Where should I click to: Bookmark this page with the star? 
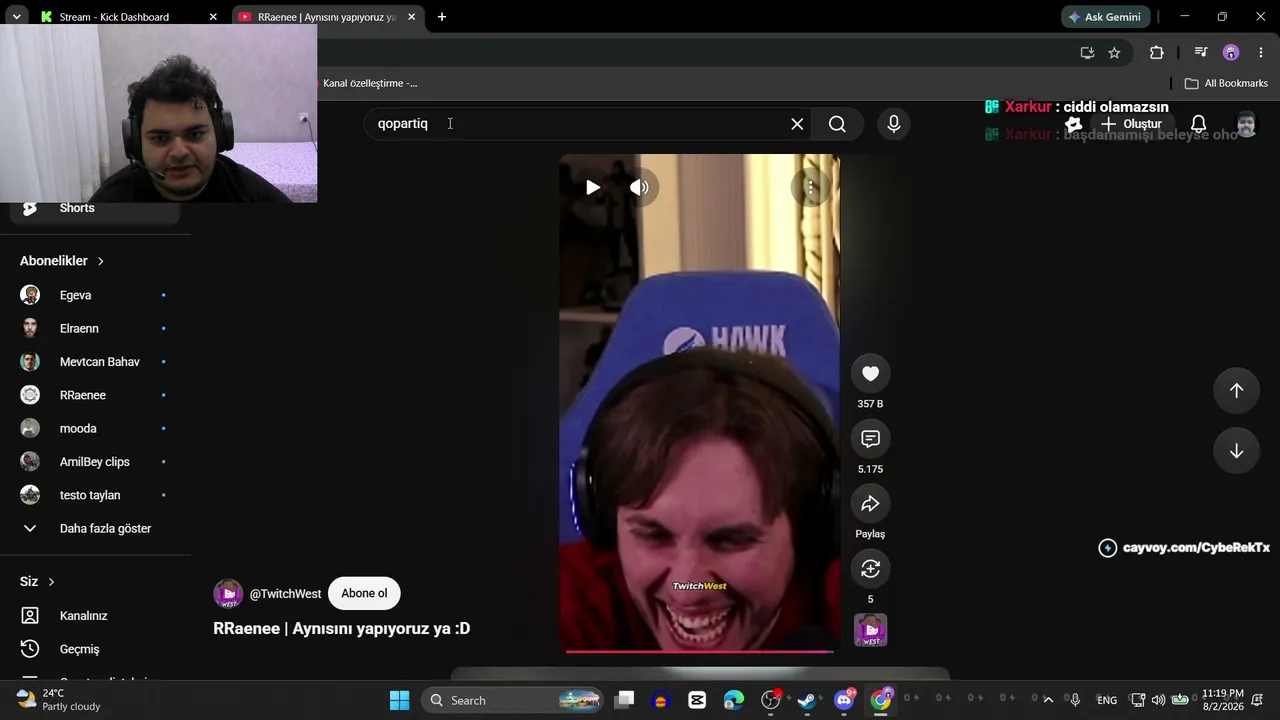pyautogui.click(x=1114, y=53)
